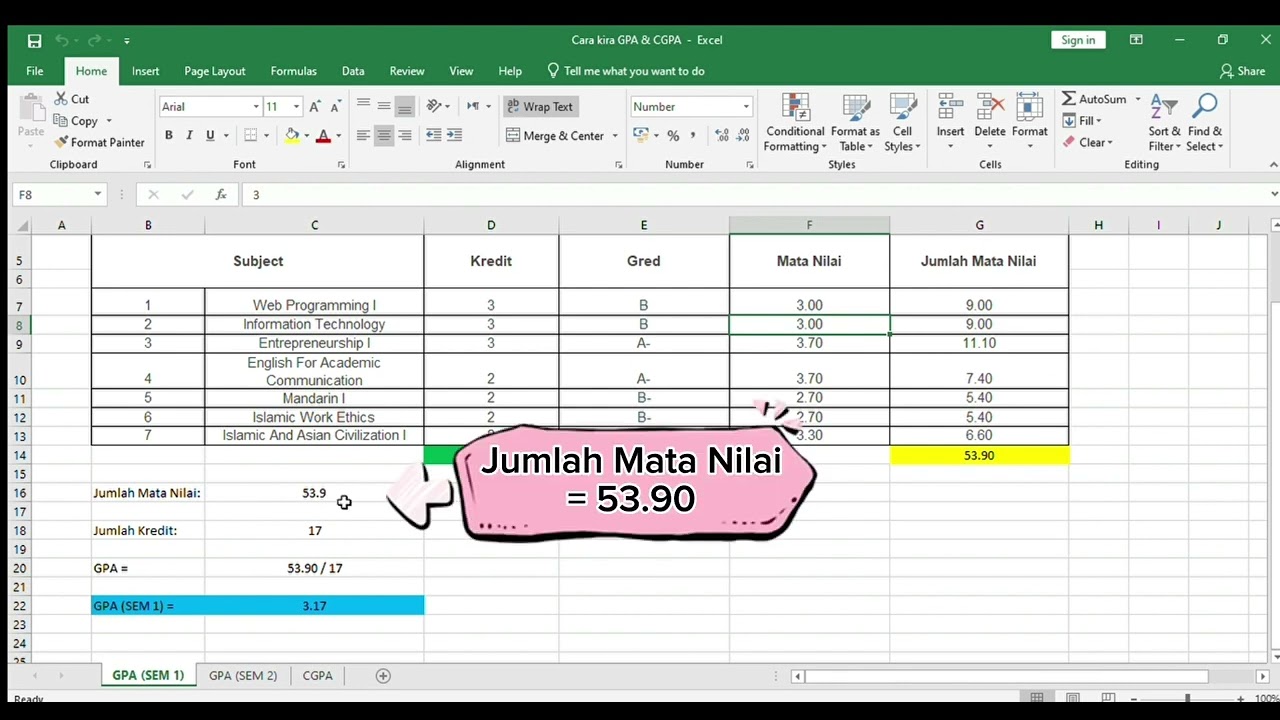
Task: Apply comma style number format
Action: point(692,135)
